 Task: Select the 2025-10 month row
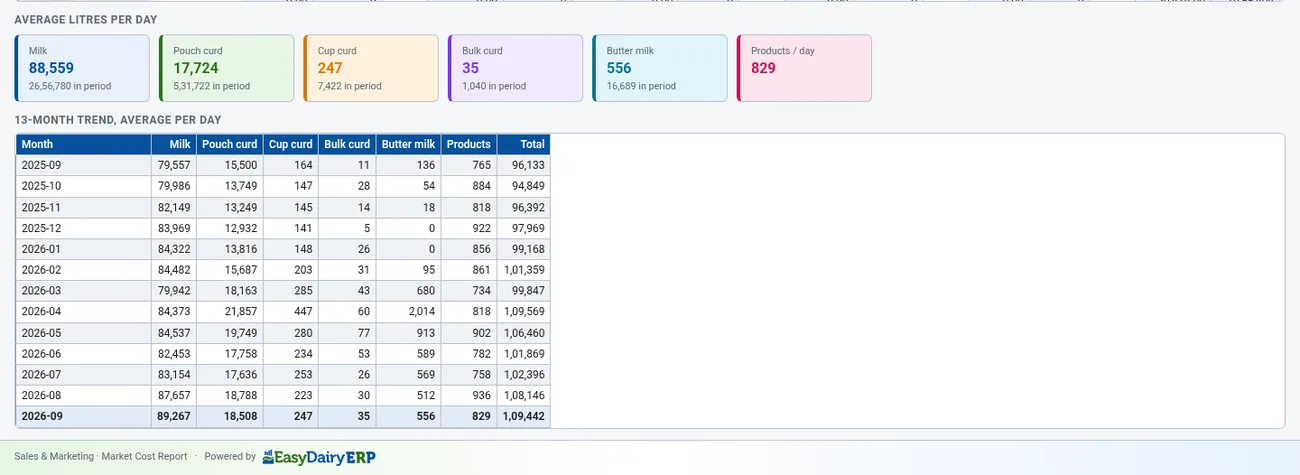tap(283, 186)
